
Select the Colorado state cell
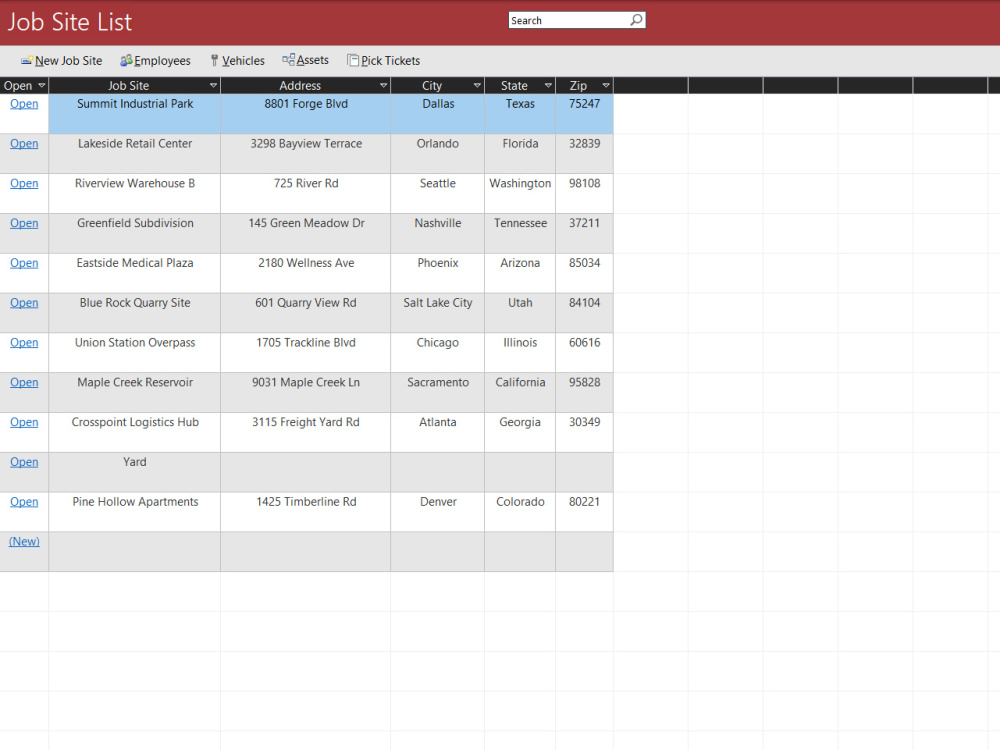tap(520, 511)
